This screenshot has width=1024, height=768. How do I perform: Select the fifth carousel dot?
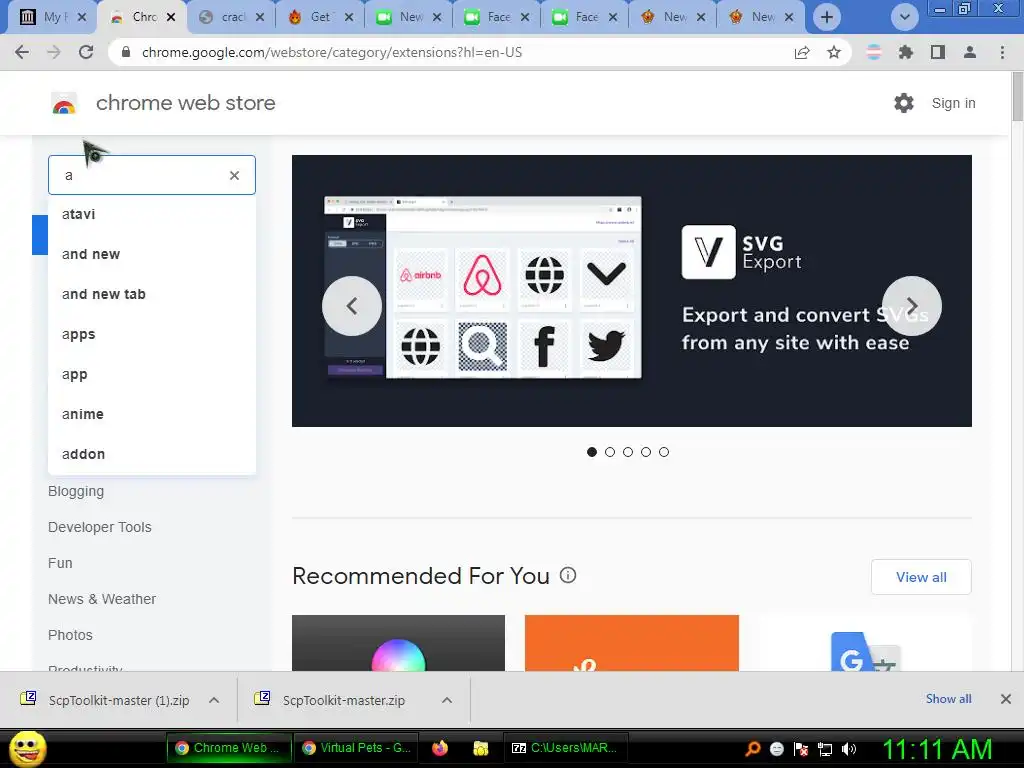664,452
